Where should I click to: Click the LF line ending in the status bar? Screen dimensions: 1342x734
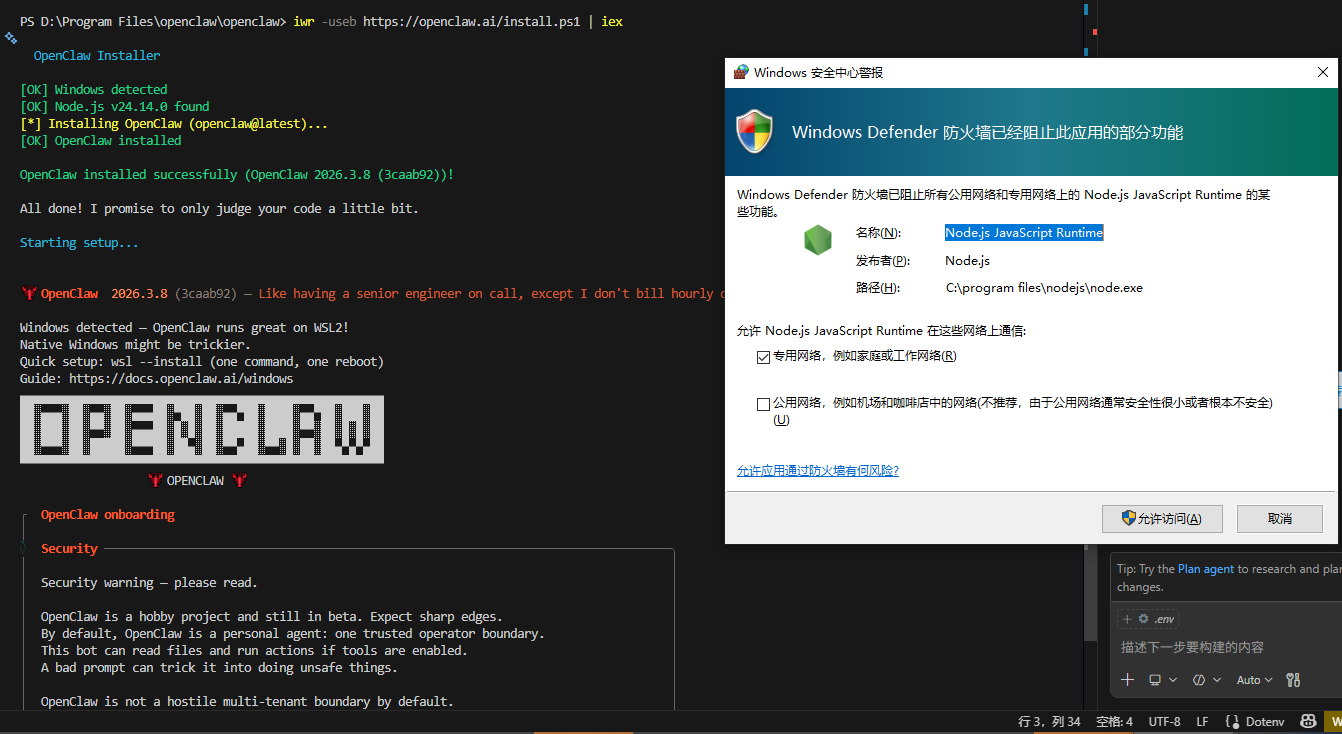[x=1202, y=722]
